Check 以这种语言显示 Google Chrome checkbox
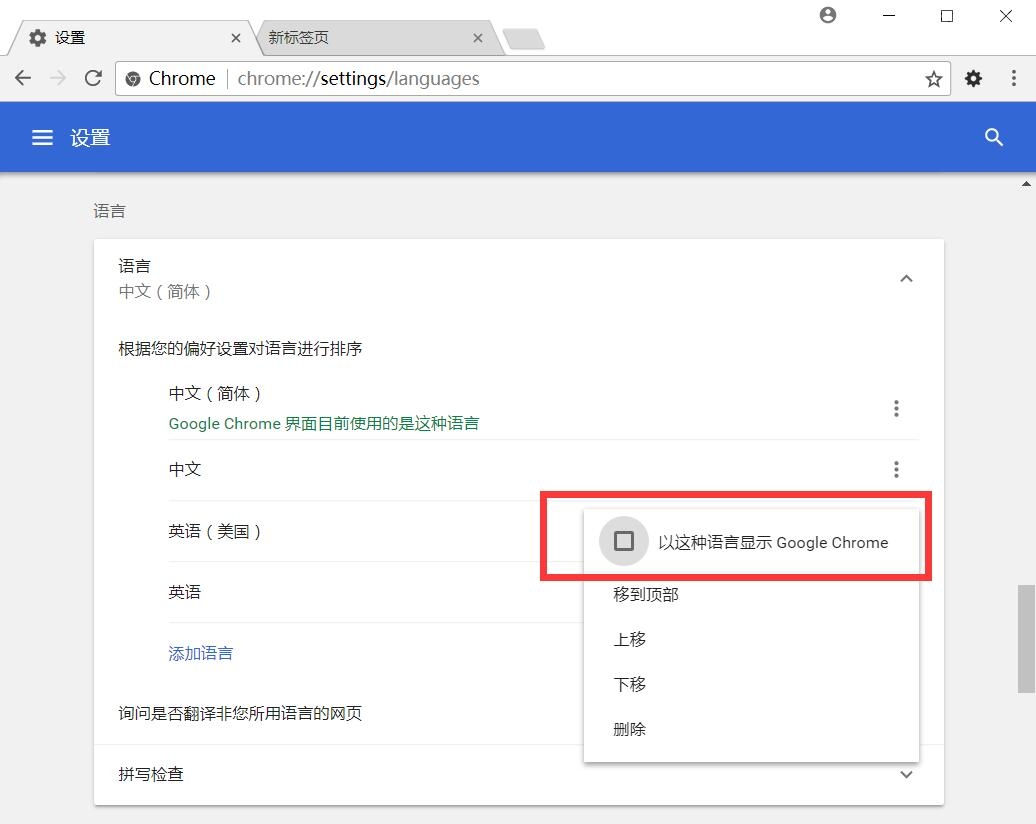Viewport: 1036px width, 824px height. 624,542
